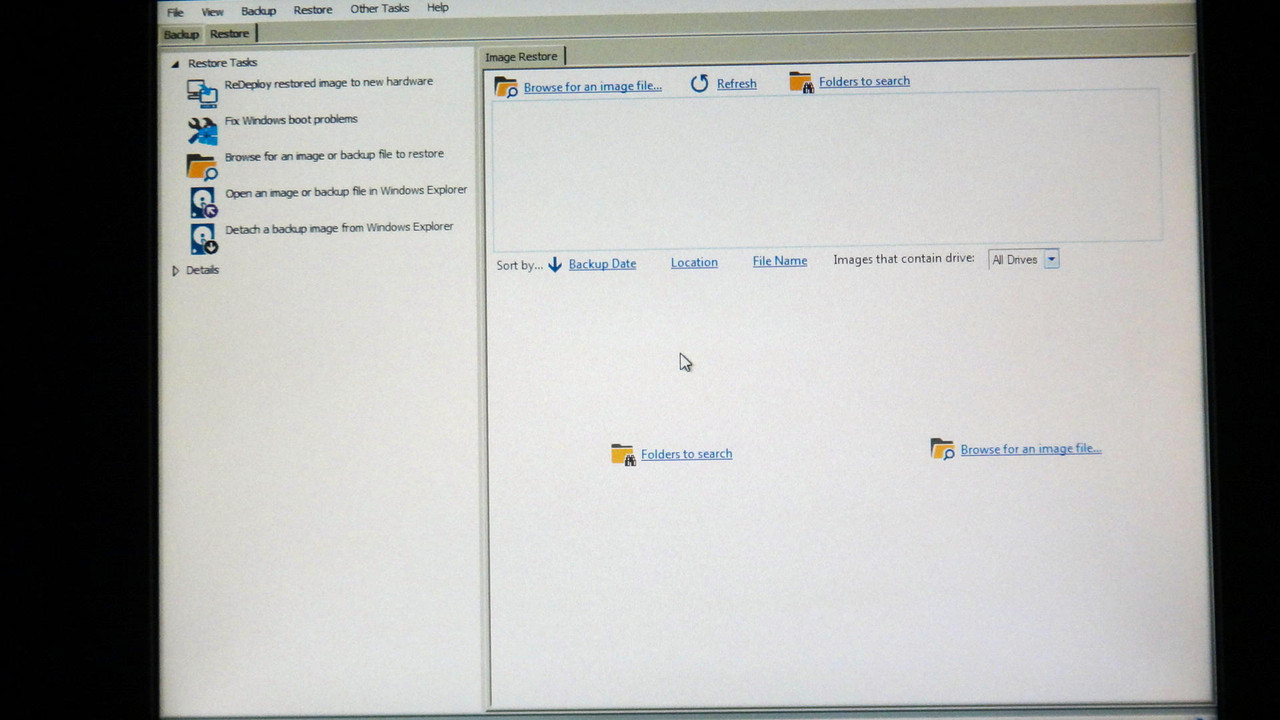Sort images by File Name

pos(780,261)
